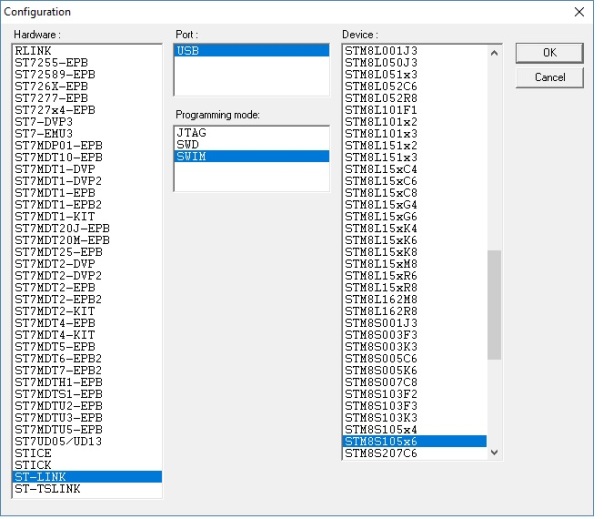Select STICE hardware

(x=87, y=453)
